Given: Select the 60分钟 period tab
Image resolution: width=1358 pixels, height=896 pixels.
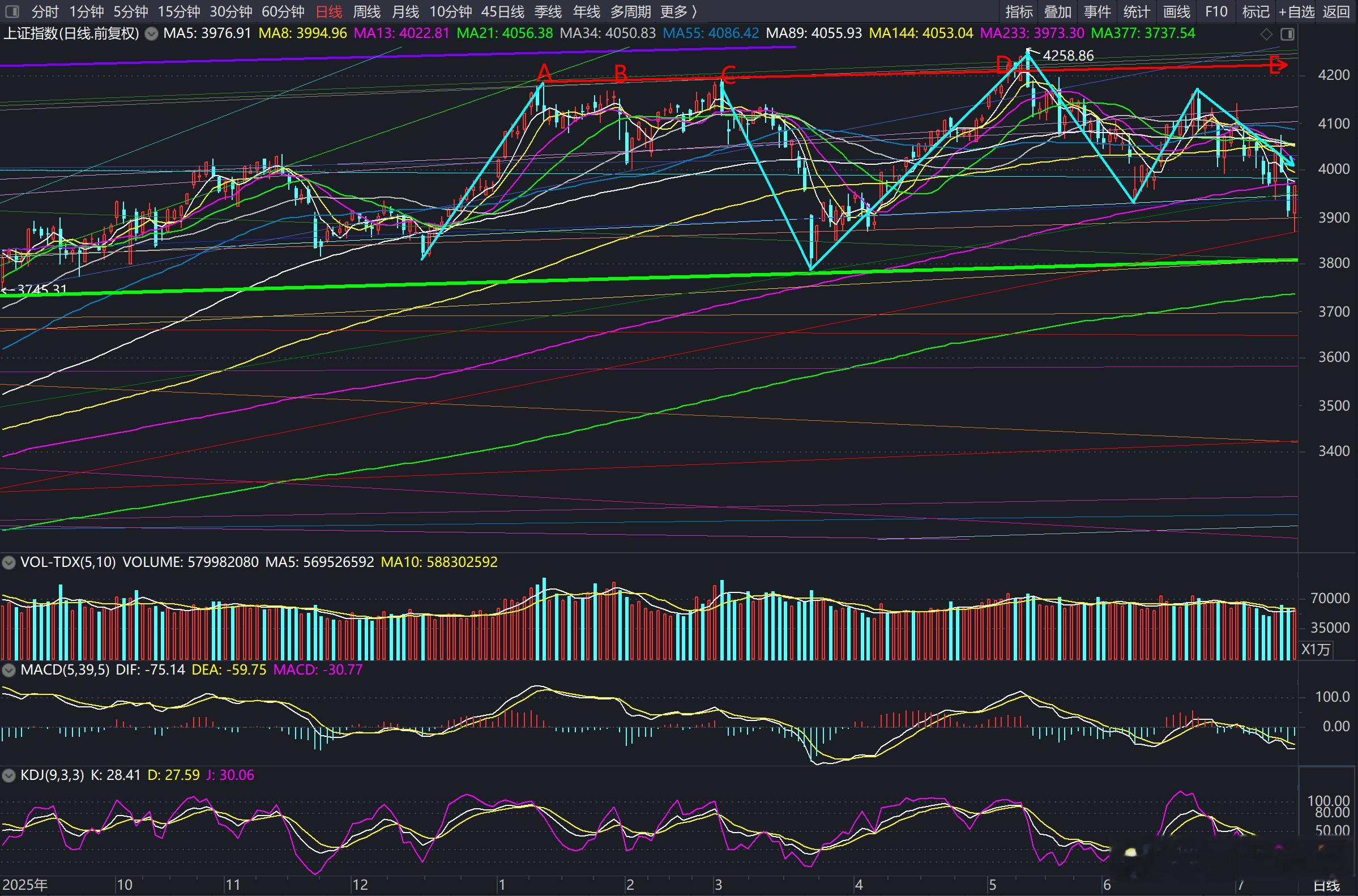Looking at the screenshot, I should (x=283, y=11).
